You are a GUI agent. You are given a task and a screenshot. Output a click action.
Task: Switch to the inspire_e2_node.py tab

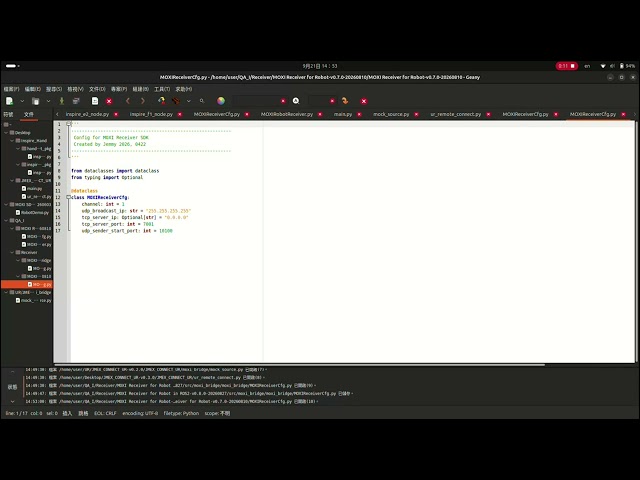point(87,114)
